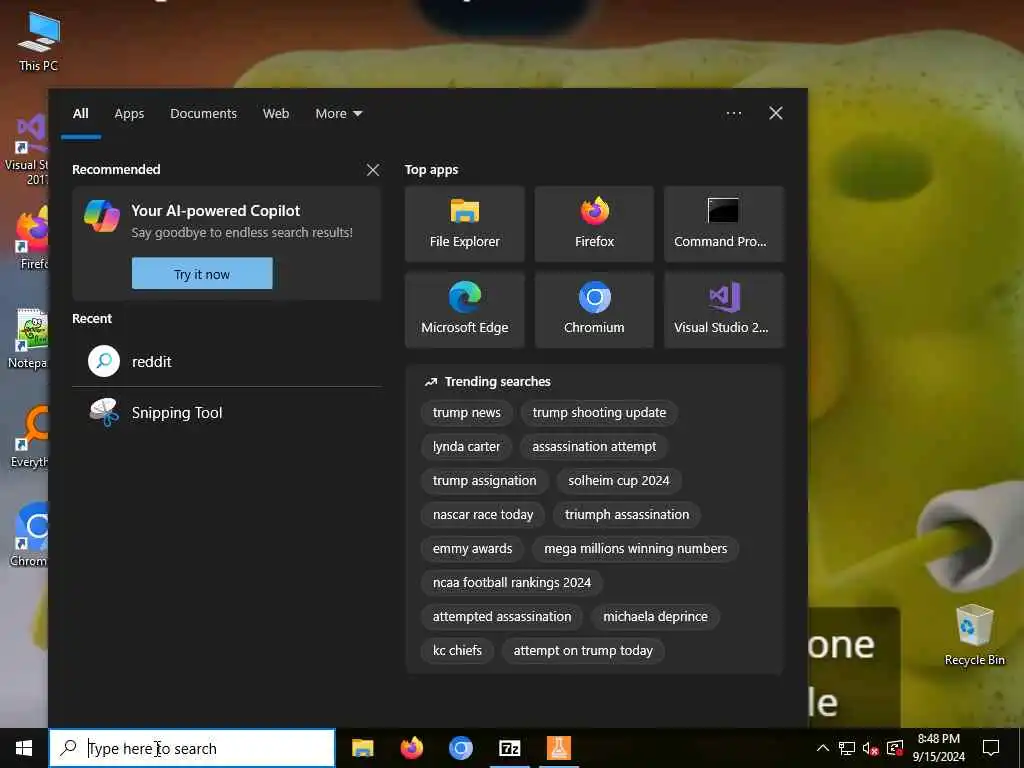Open Chromium desktop shortcut

(x=29, y=534)
